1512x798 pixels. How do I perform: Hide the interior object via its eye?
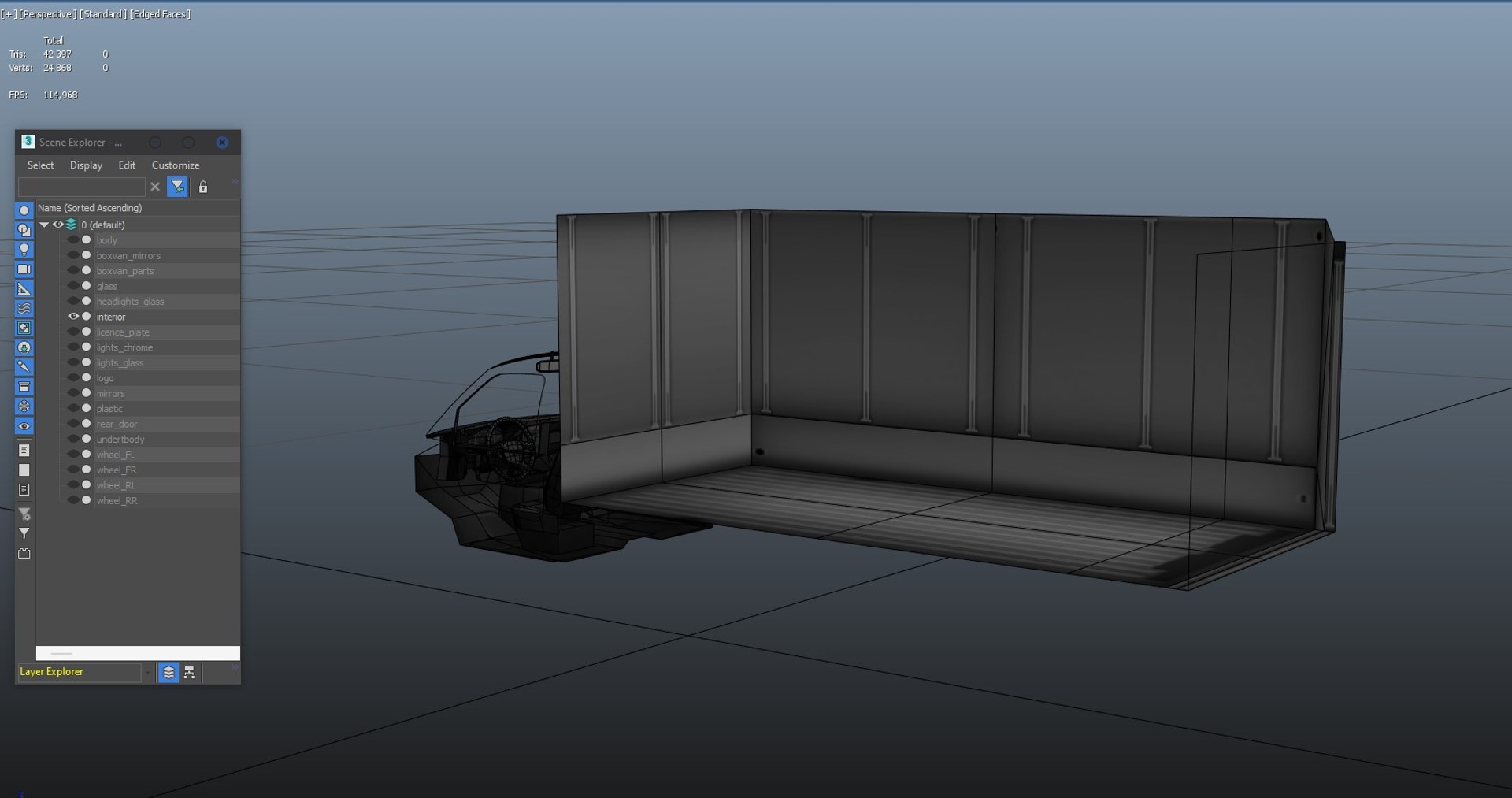tap(73, 317)
